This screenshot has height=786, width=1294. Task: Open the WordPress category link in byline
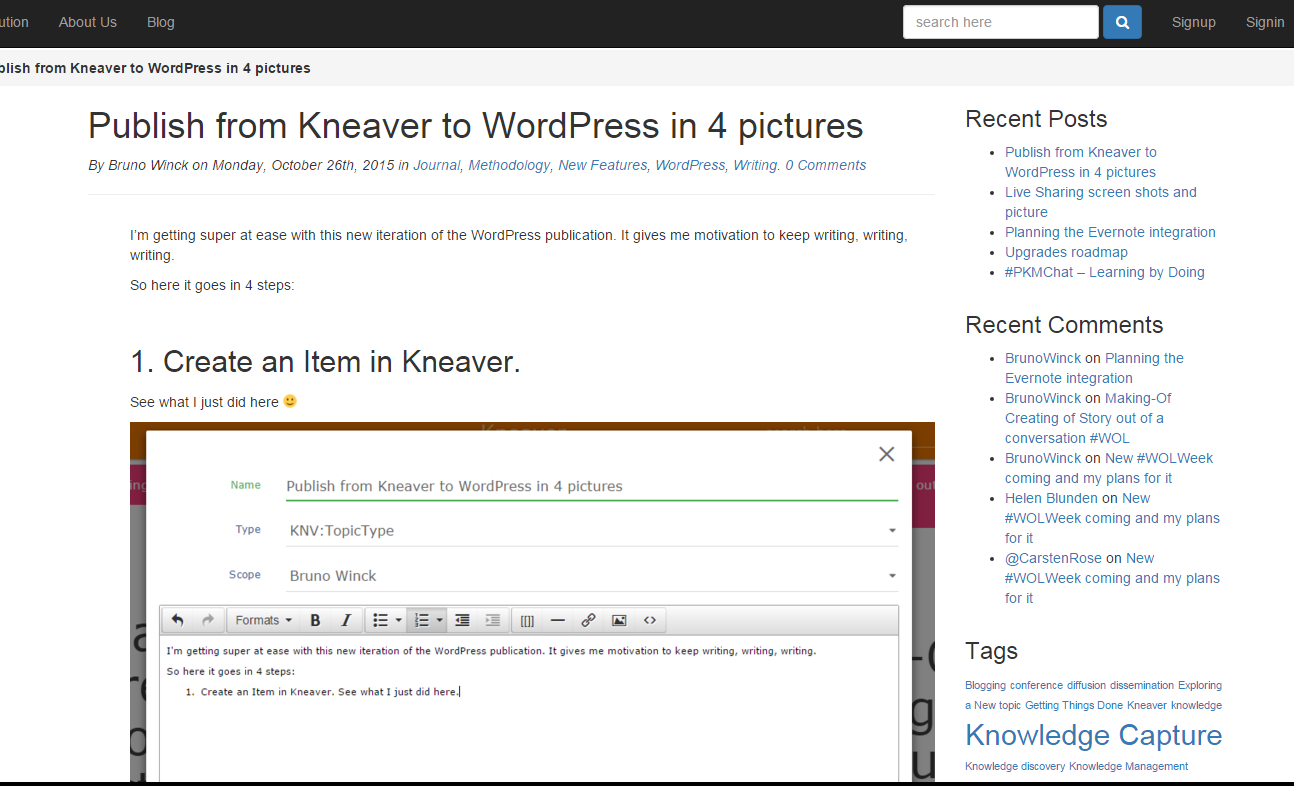click(690, 165)
